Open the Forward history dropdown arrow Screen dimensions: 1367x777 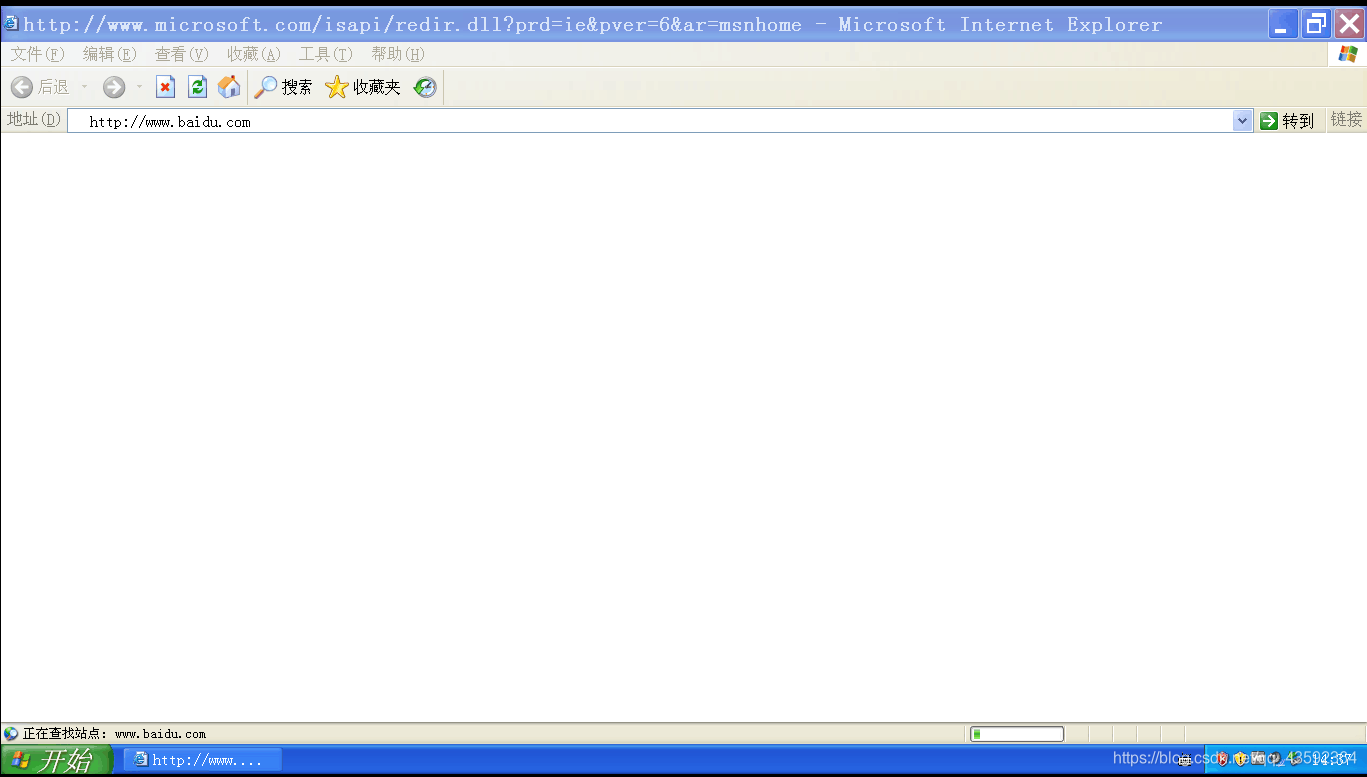tap(139, 88)
